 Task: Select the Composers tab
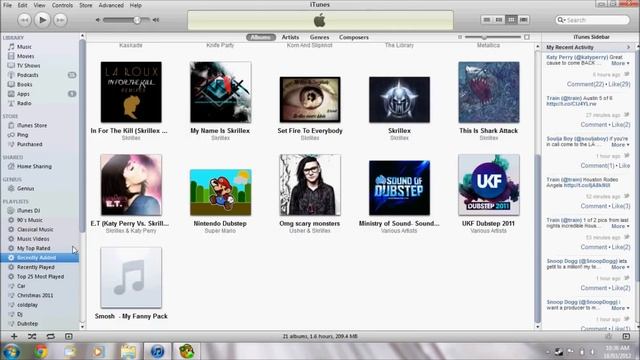[353, 37]
